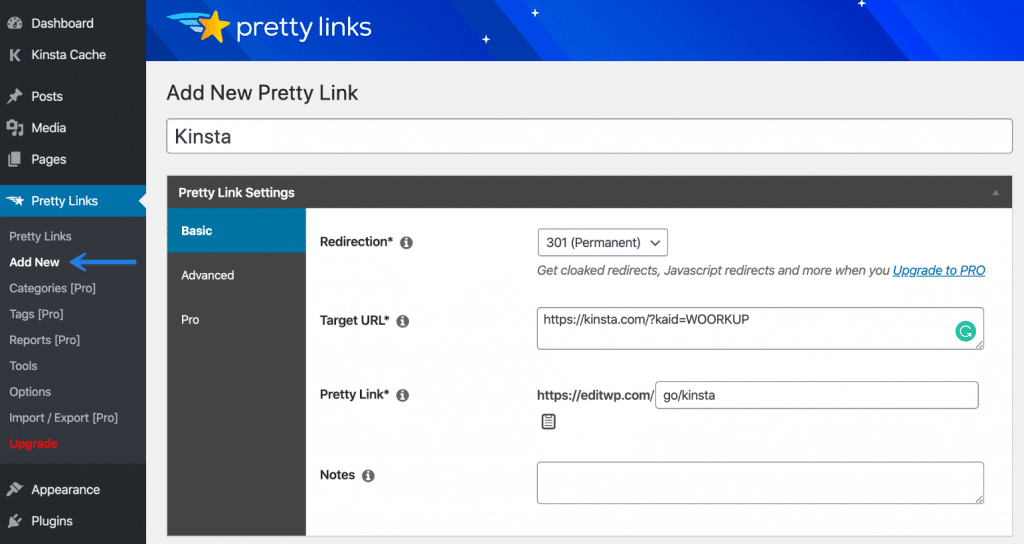Open Tags [Pro] submenu
Screen dimensions: 1024x544
(x=36, y=314)
